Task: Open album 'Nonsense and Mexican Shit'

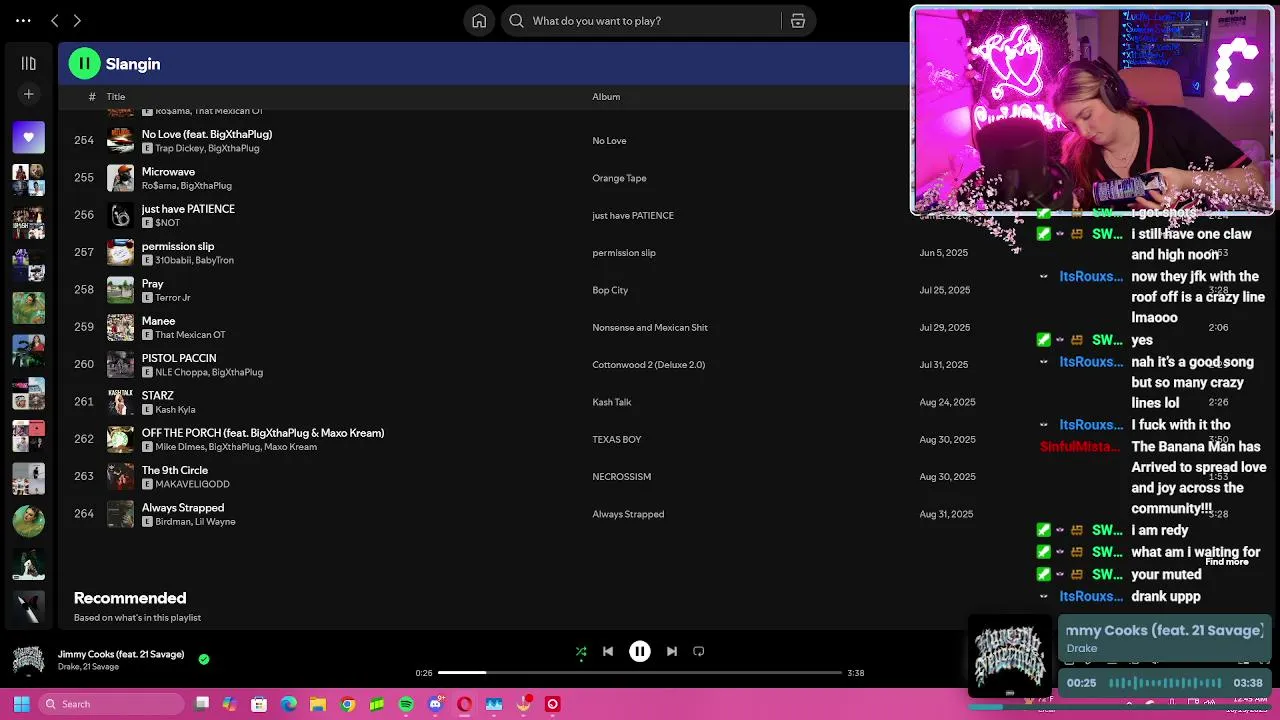Action: [x=650, y=327]
